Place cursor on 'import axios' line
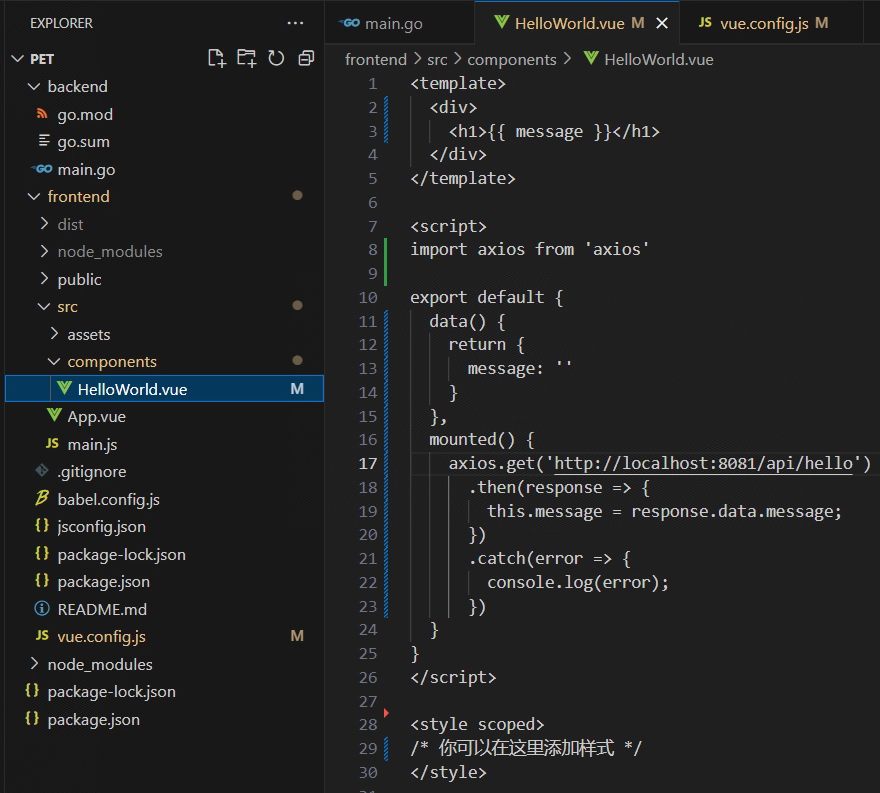This screenshot has height=793, width=880. pos(529,249)
